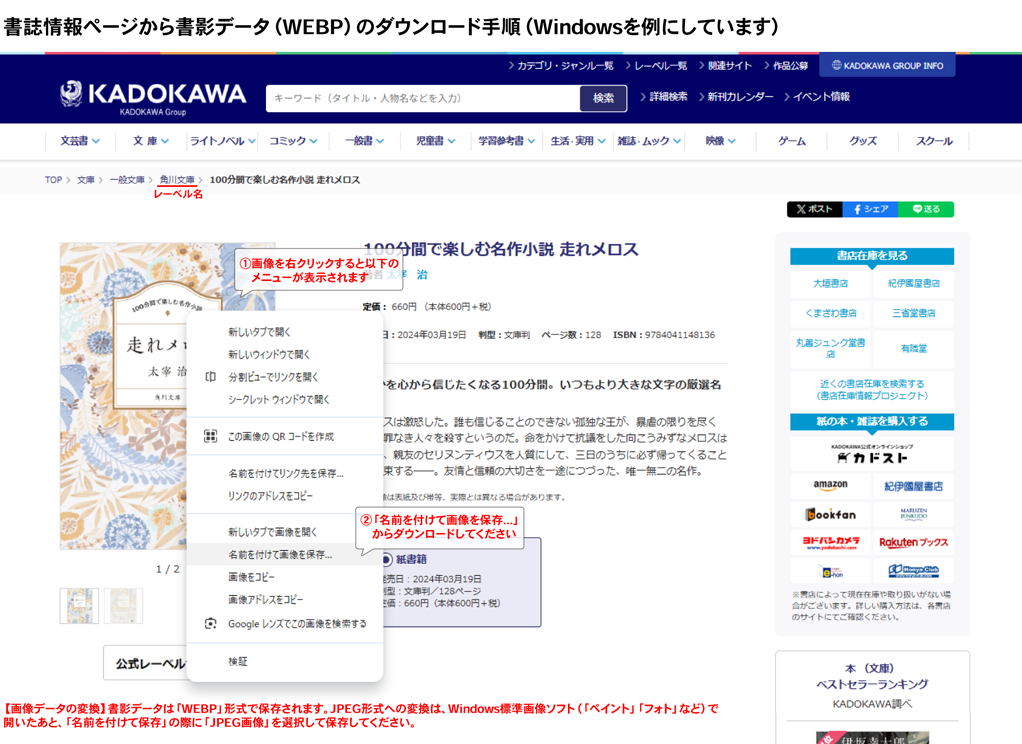Click QR code icon in context menu
This screenshot has height=744, width=1022.
point(210,436)
